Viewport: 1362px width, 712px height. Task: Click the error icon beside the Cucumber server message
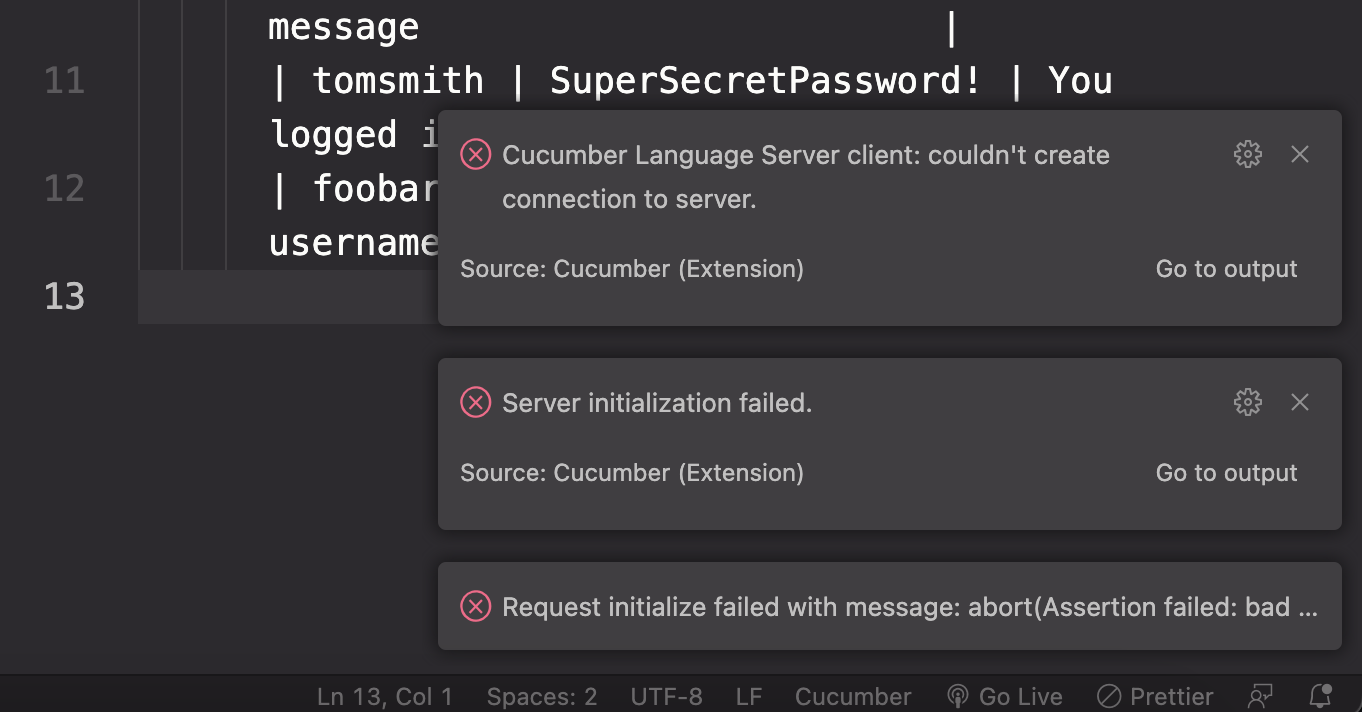click(x=476, y=154)
